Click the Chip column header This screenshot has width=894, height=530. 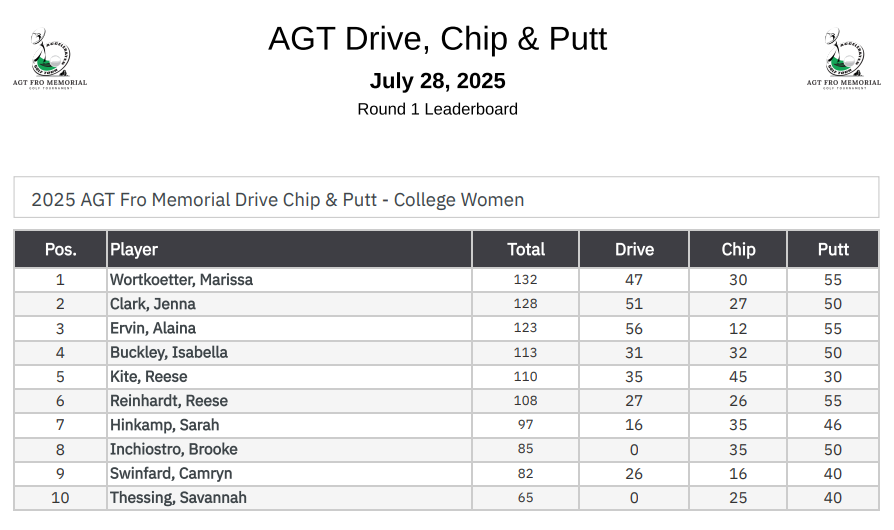[738, 249]
